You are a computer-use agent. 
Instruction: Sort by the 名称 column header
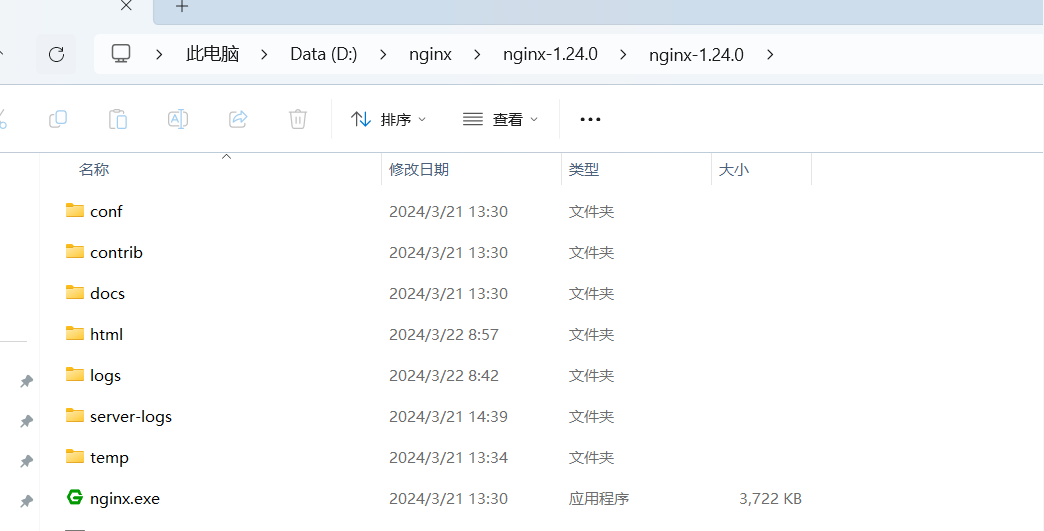click(x=94, y=170)
